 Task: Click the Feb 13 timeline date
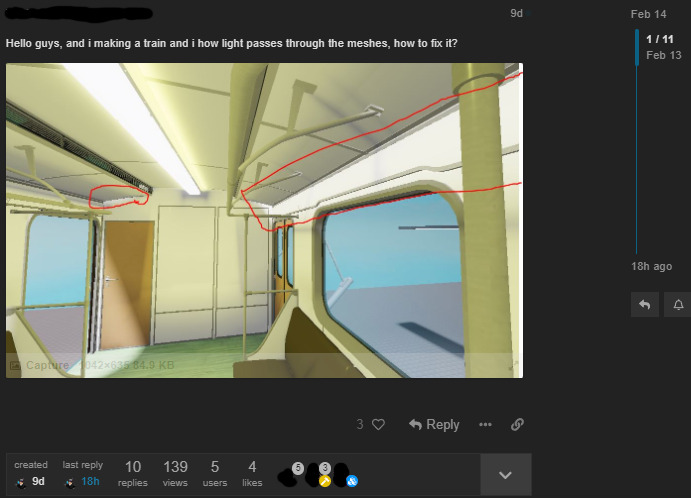[664, 55]
